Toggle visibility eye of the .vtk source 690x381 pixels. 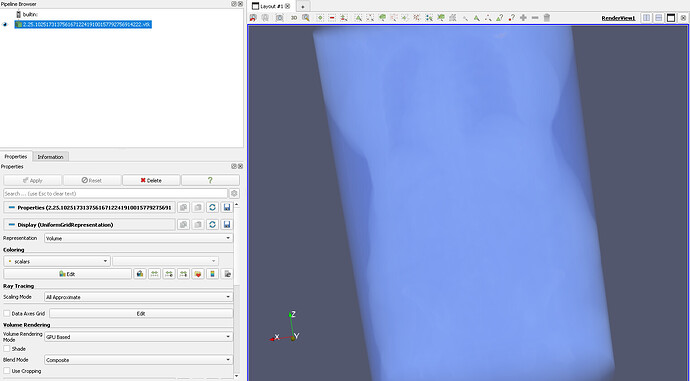[5, 25]
